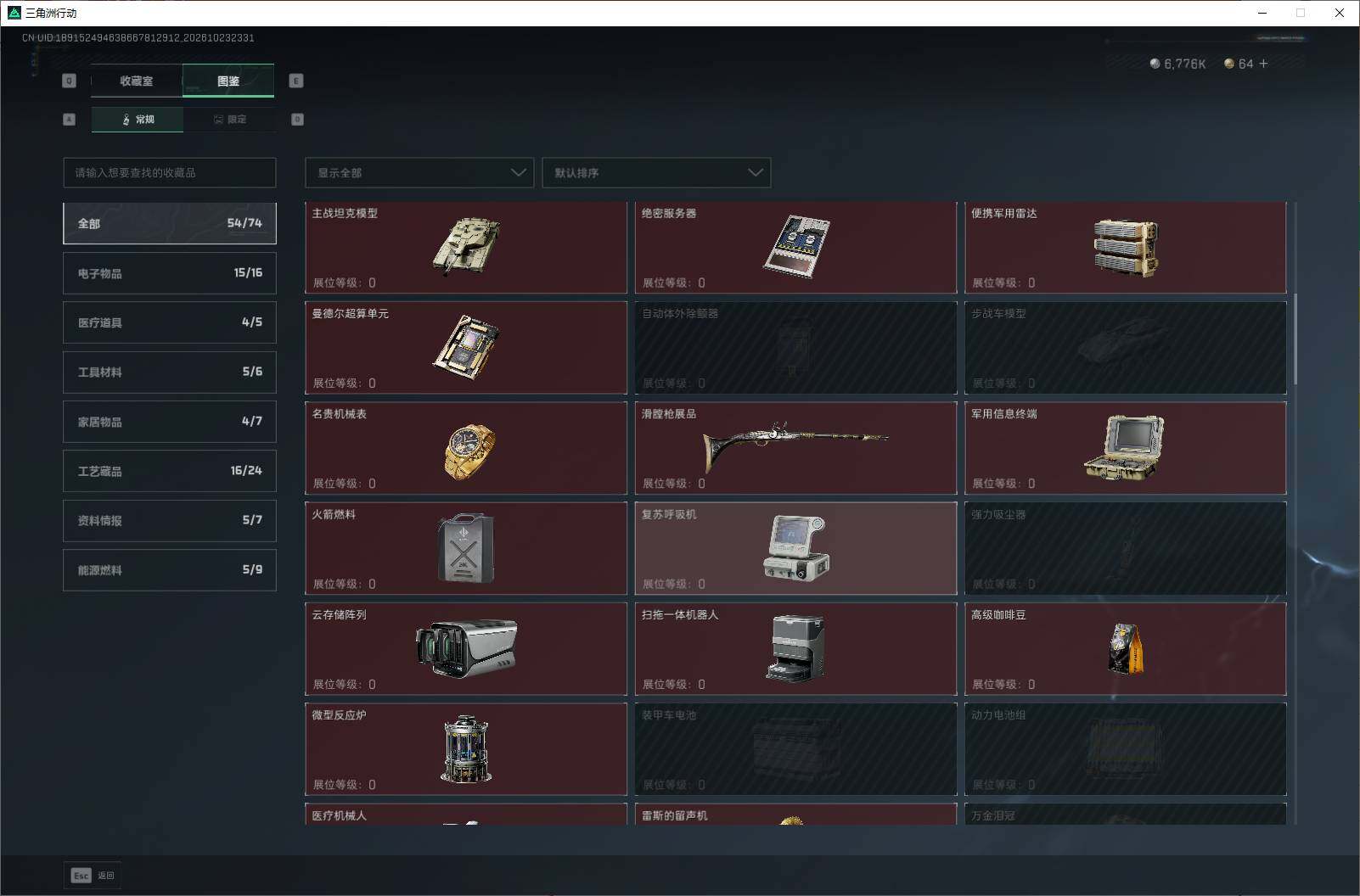This screenshot has height=896, width=1360.
Task: Select the locked 装甲车电池 card
Action: point(796,749)
